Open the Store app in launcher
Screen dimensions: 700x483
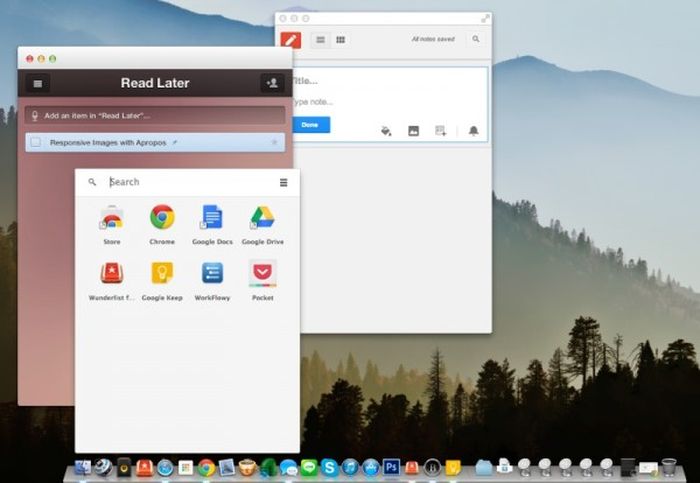coord(112,225)
